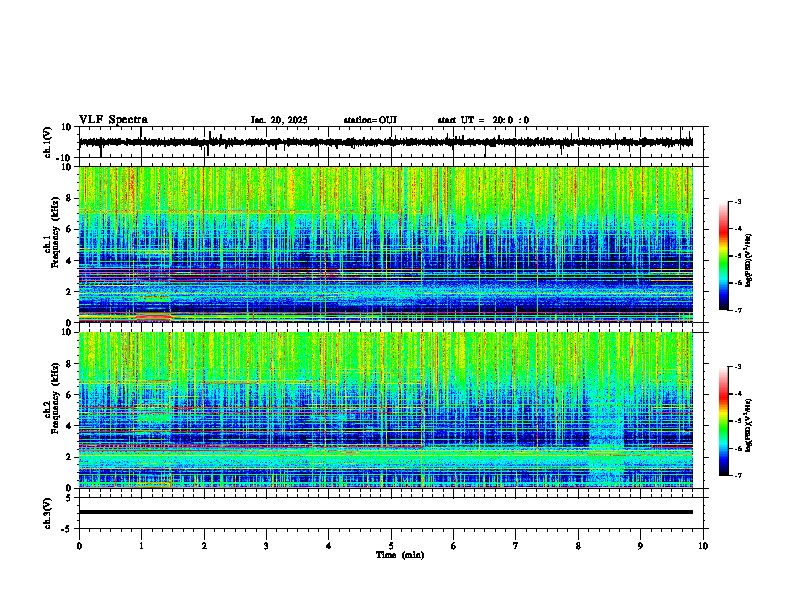The height and width of the screenshot is (612, 792).
Task: Click inside the ch.1 spectrogram panel
Action: [x=386, y=244]
